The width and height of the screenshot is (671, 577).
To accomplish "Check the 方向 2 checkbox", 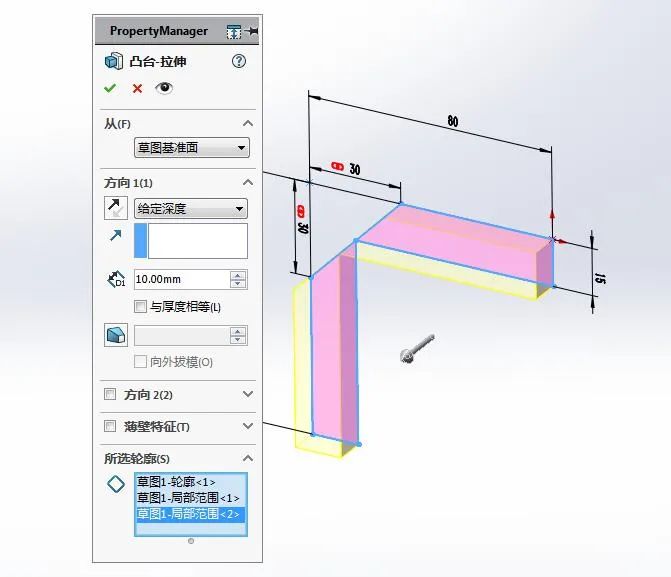I will click(110, 394).
